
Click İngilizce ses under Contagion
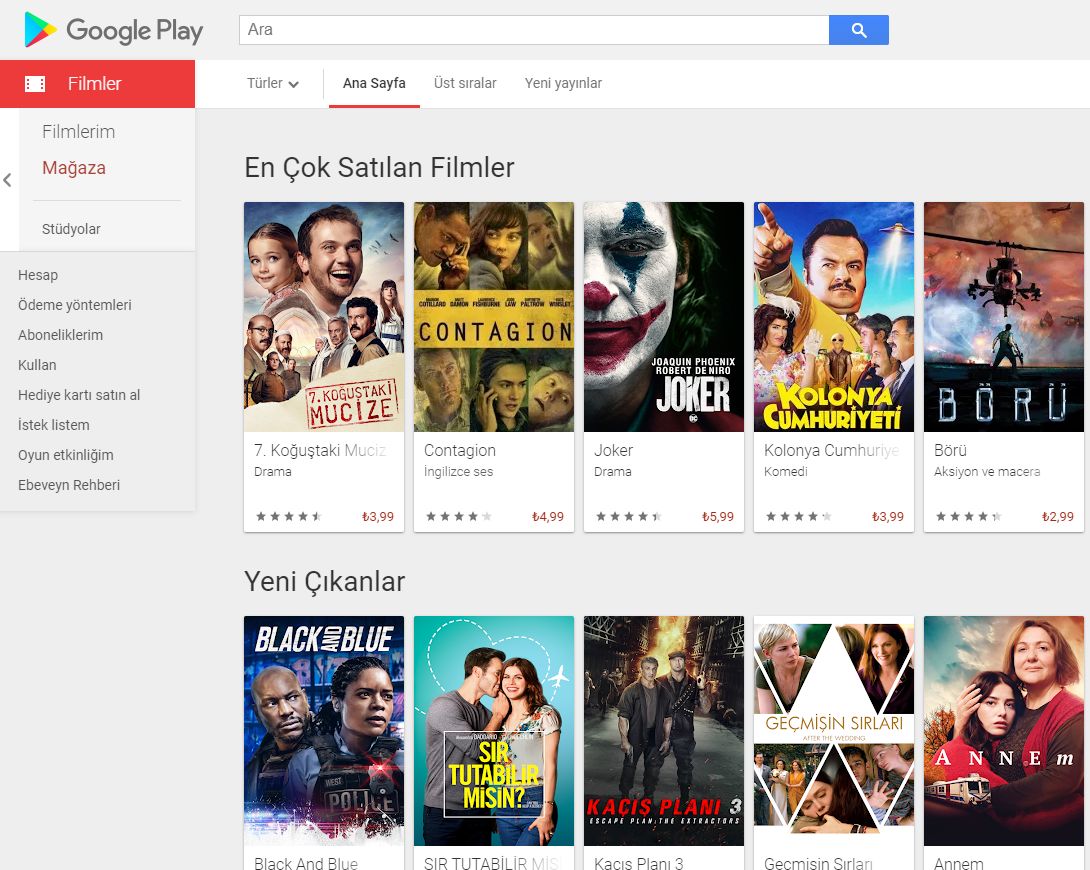[458, 471]
